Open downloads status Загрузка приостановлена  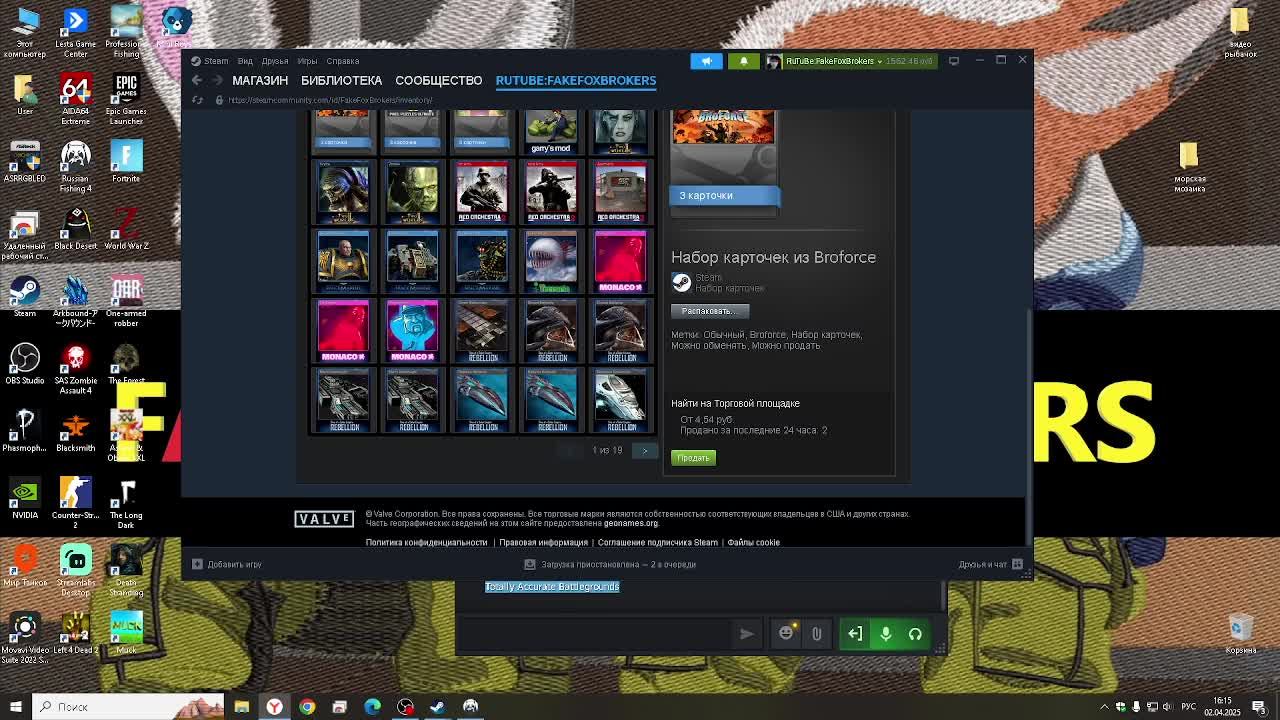coord(610,564)
